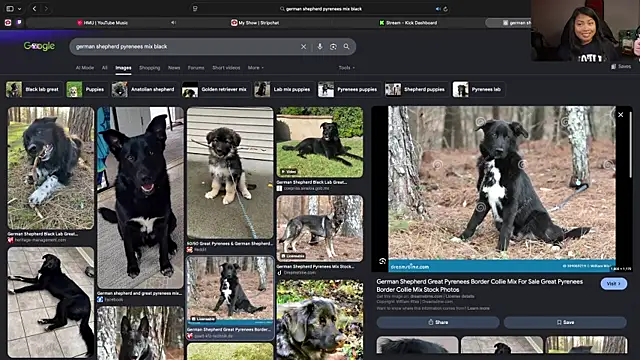
Task: Open black dog lying on grass video thumbnail
Action: tap(320, 142)
